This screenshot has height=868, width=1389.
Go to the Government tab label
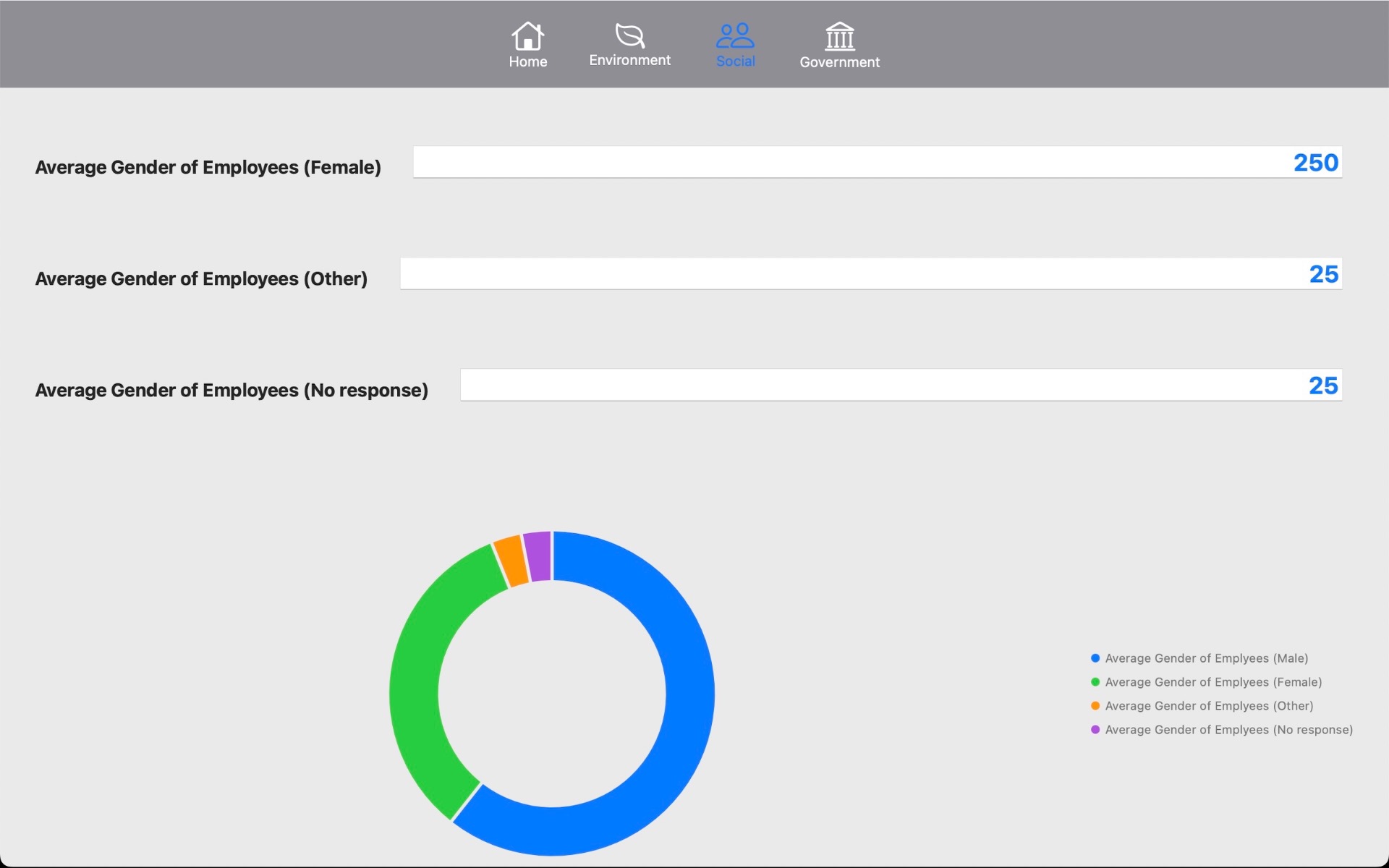[x=839, y=62]
